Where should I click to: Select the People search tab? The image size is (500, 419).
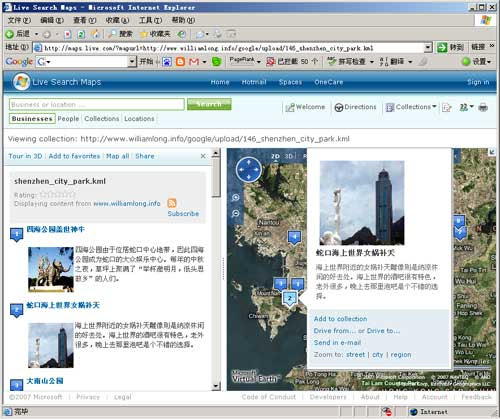(68, 119)
